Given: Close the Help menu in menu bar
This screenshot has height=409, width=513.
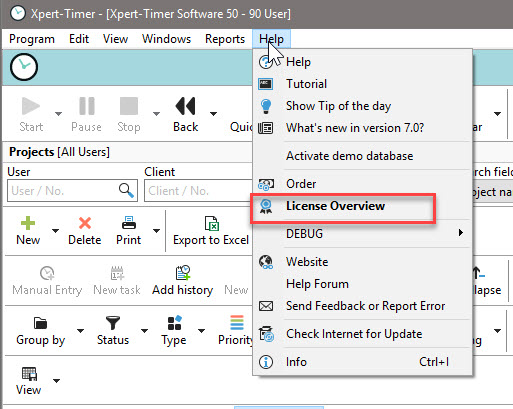Looking at the screenshot, I should (271, 39).
